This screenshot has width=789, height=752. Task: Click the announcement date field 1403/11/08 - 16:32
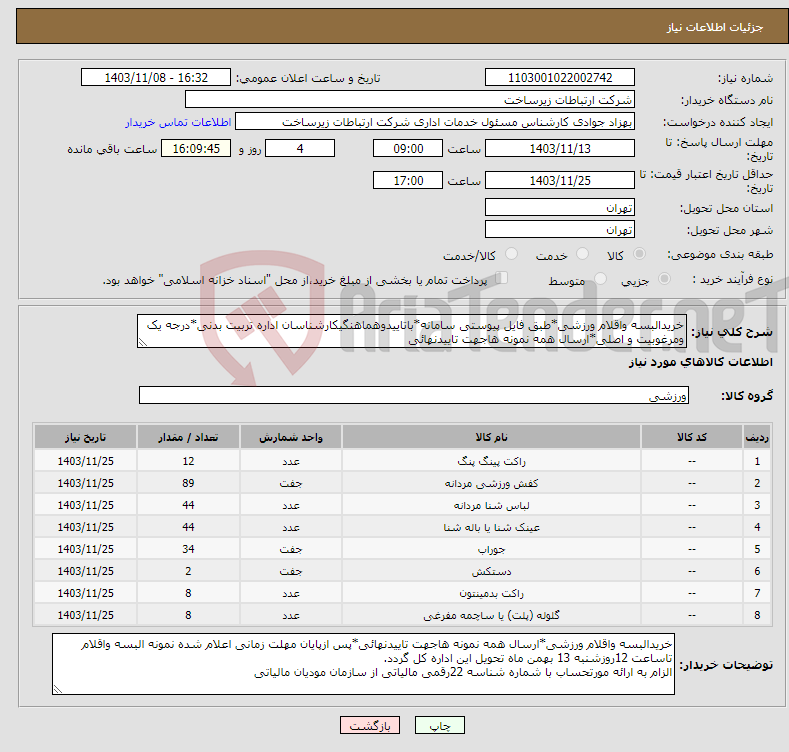(x=156, y=78)
